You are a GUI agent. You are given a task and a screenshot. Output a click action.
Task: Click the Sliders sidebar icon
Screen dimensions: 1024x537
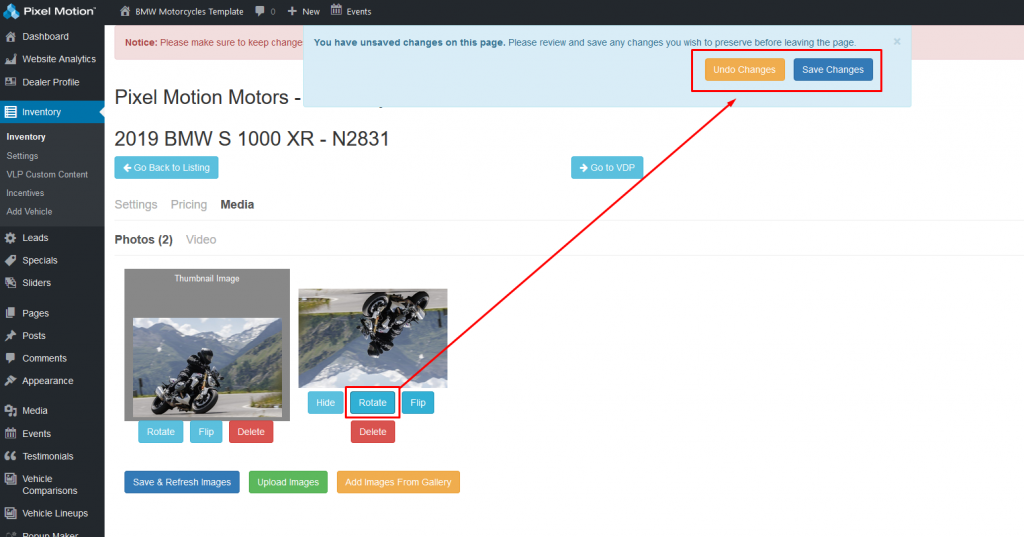click(10, 283)
